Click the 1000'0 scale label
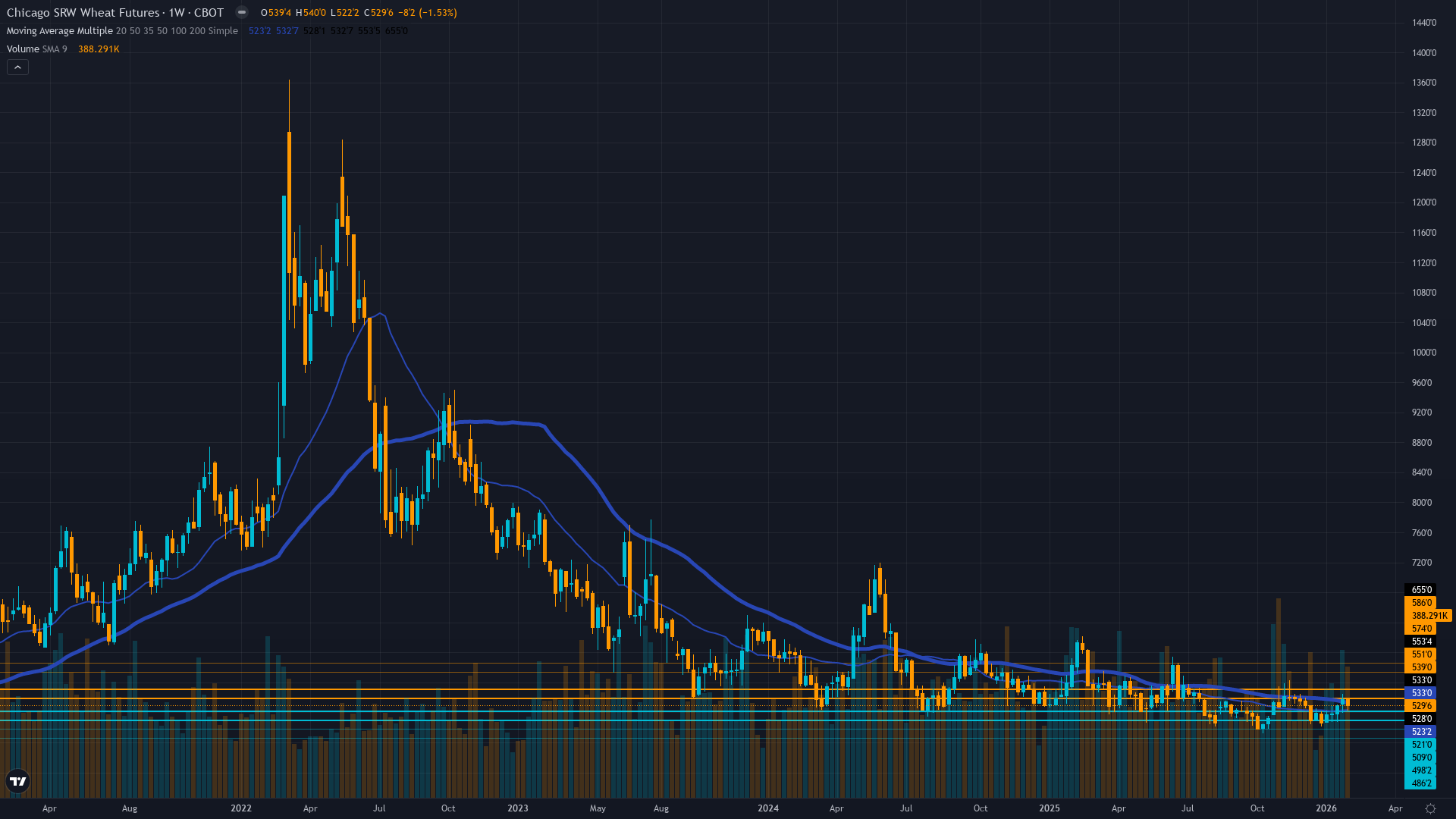 [x=1424, y=353]
